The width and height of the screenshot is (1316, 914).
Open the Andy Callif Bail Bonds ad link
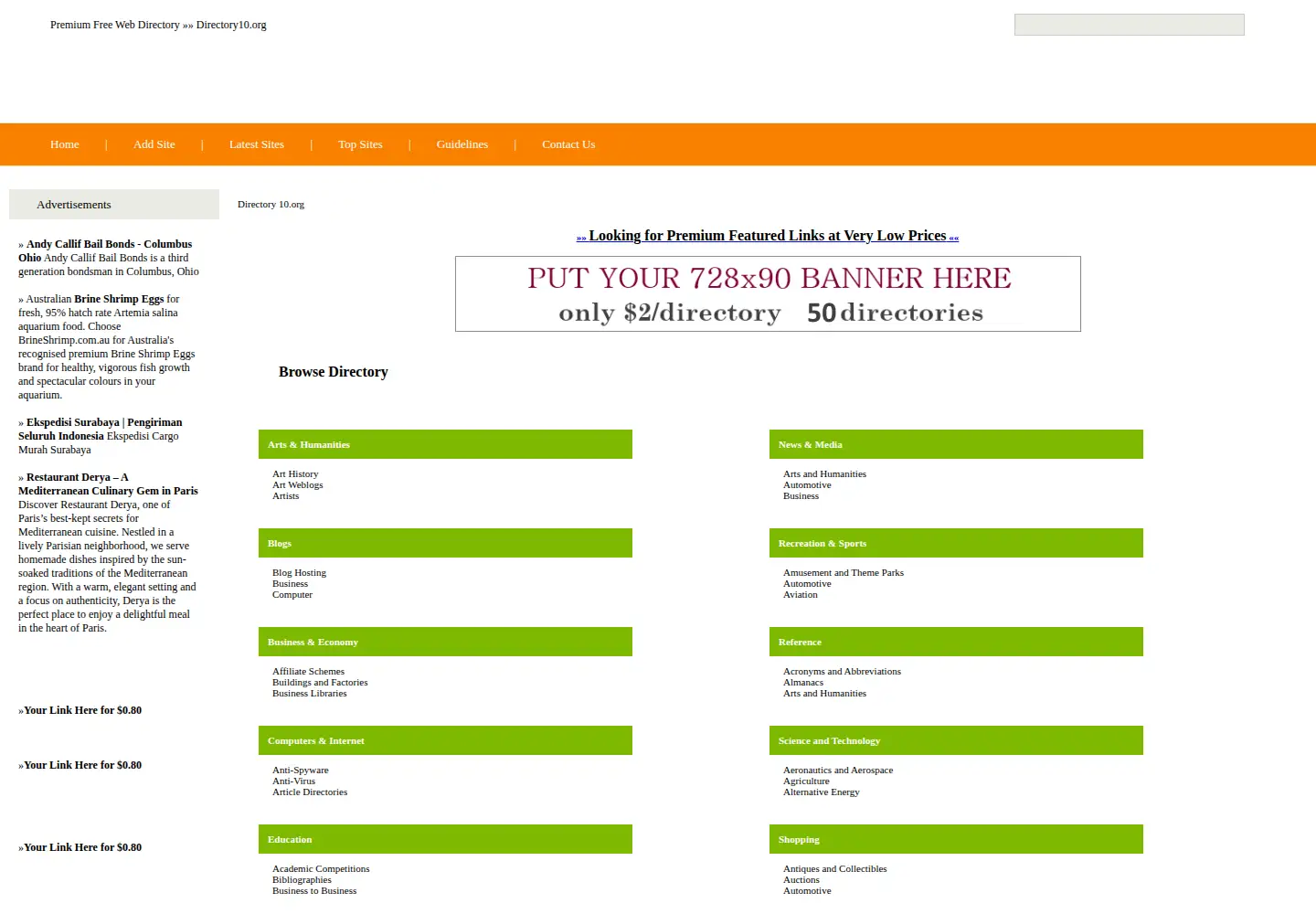click(x=105, y=250)
